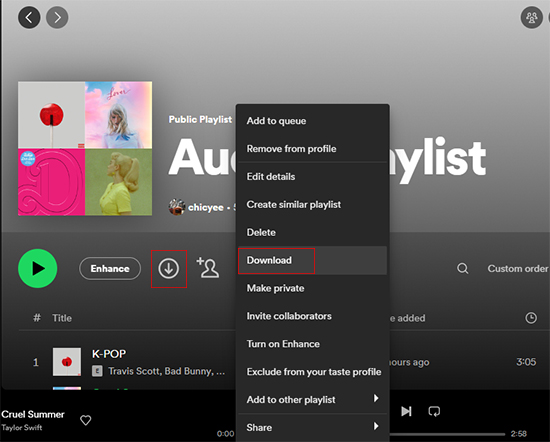550x442 pixels.
Task: Open the Travis Scott, Bad Bunny artists link
Action: pyautogui.click(x=167, y=371)
